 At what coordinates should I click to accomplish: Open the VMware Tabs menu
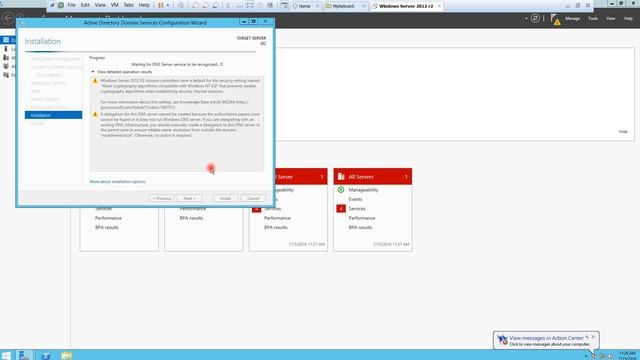(129, 5)
